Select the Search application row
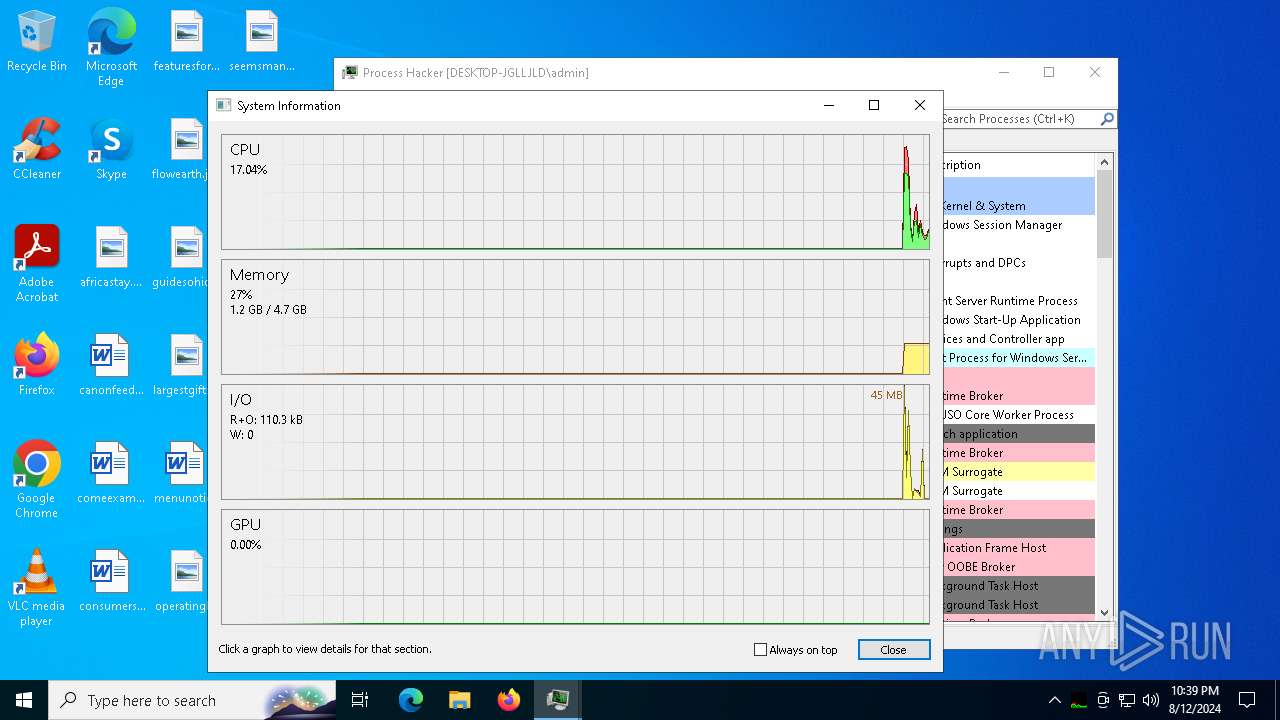The height and width of the screenshot is (720, 1280). [1019, 434]
